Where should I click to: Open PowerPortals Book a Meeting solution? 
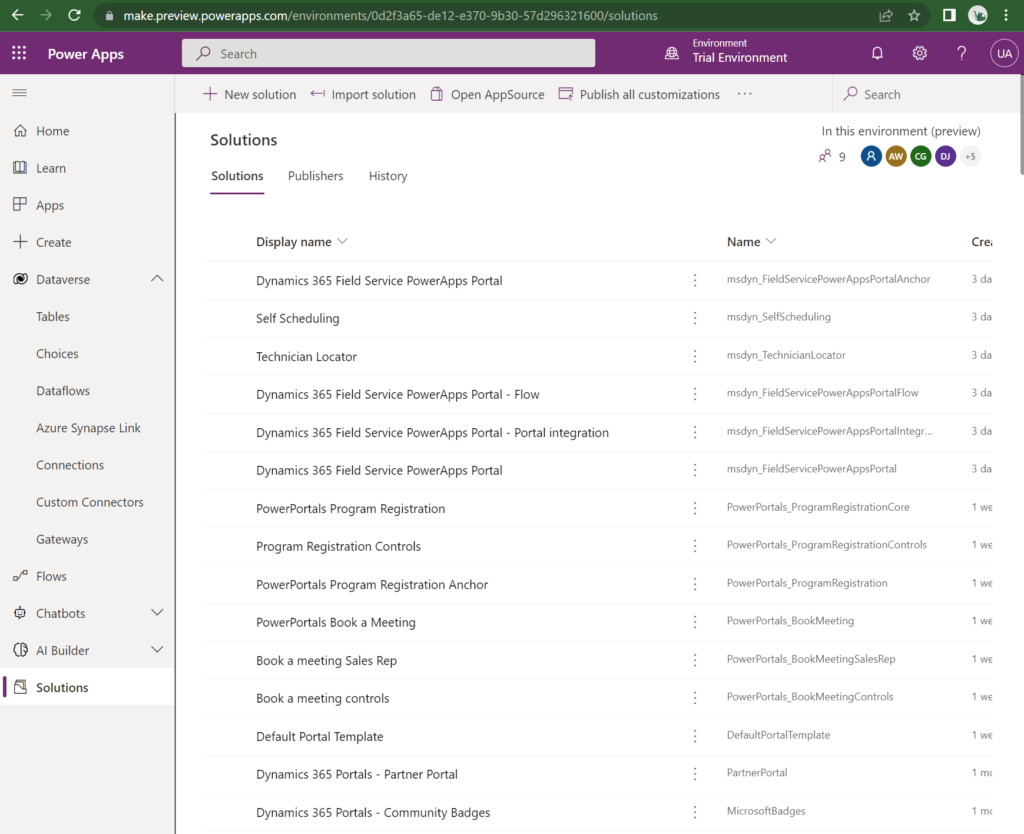pos(336,622)
